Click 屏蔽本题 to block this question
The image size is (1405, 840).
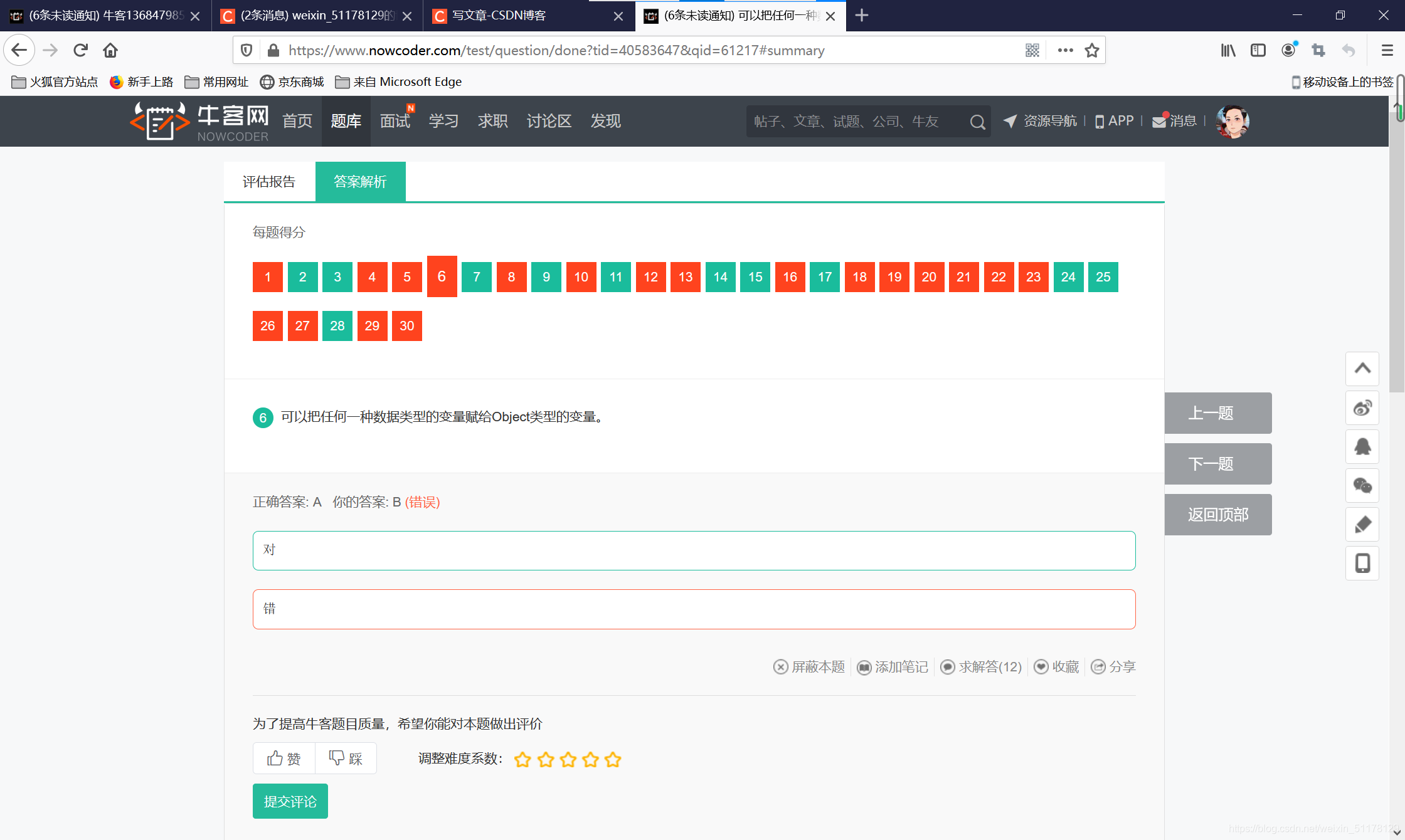pos(809,667)
